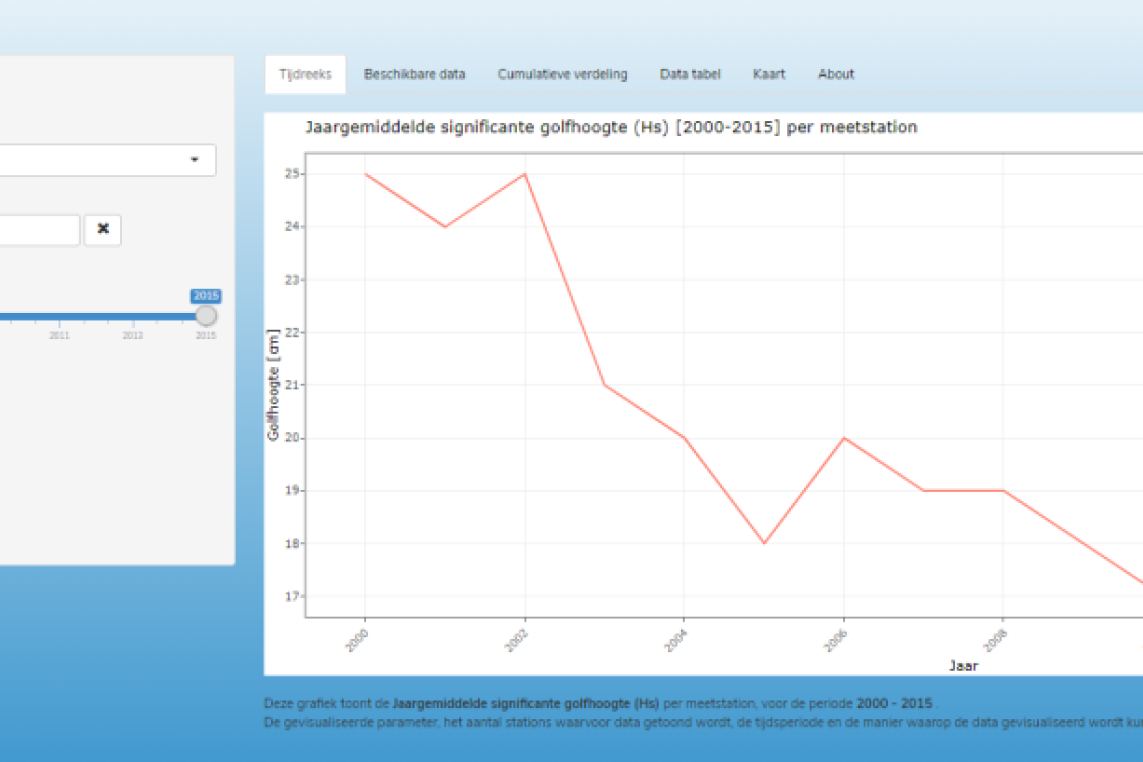Click the blue 2015 slider value badge
Image resolution: width=1143 pixels, height=762 pixels.
coord(206,296)
